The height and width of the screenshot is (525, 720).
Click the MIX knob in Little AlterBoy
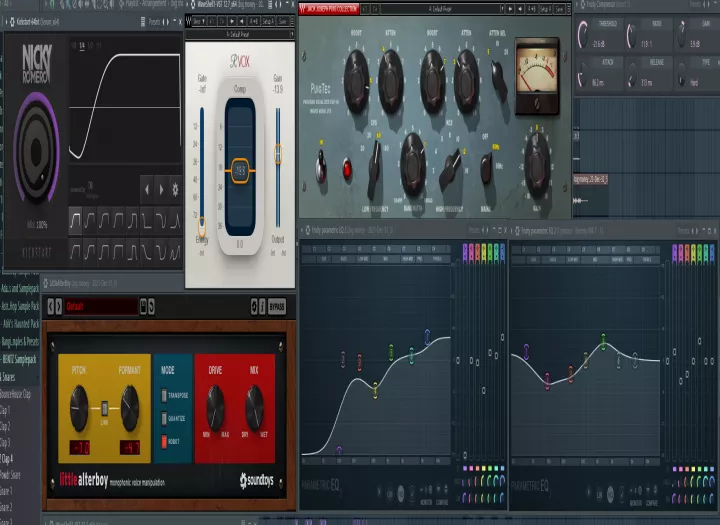(254, 408)
